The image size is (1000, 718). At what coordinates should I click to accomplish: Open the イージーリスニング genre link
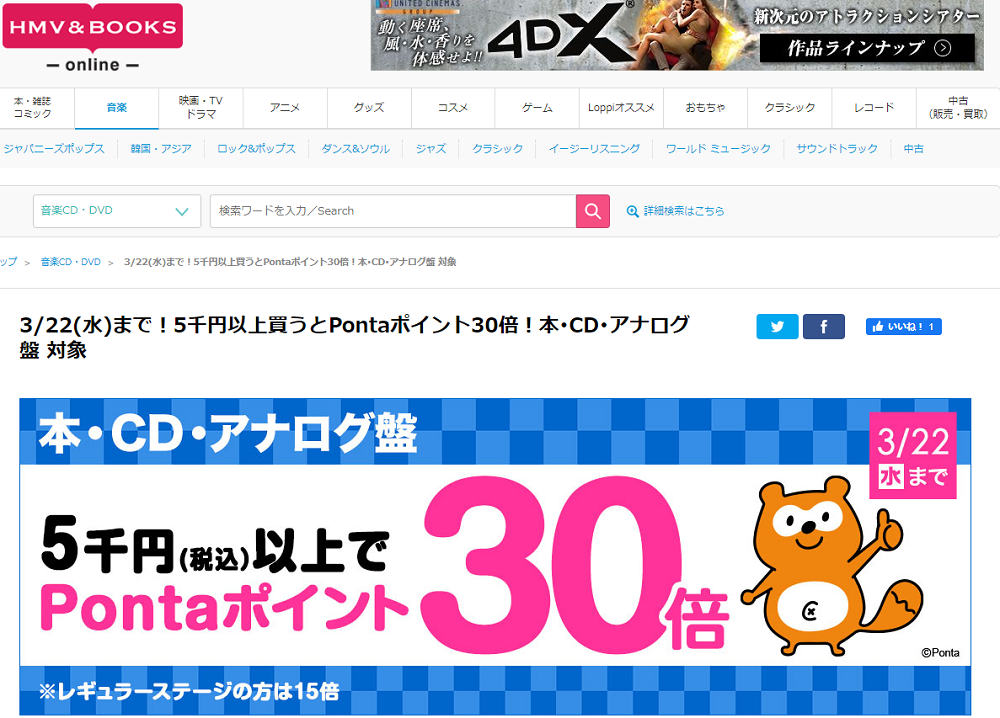coord(594,149)
